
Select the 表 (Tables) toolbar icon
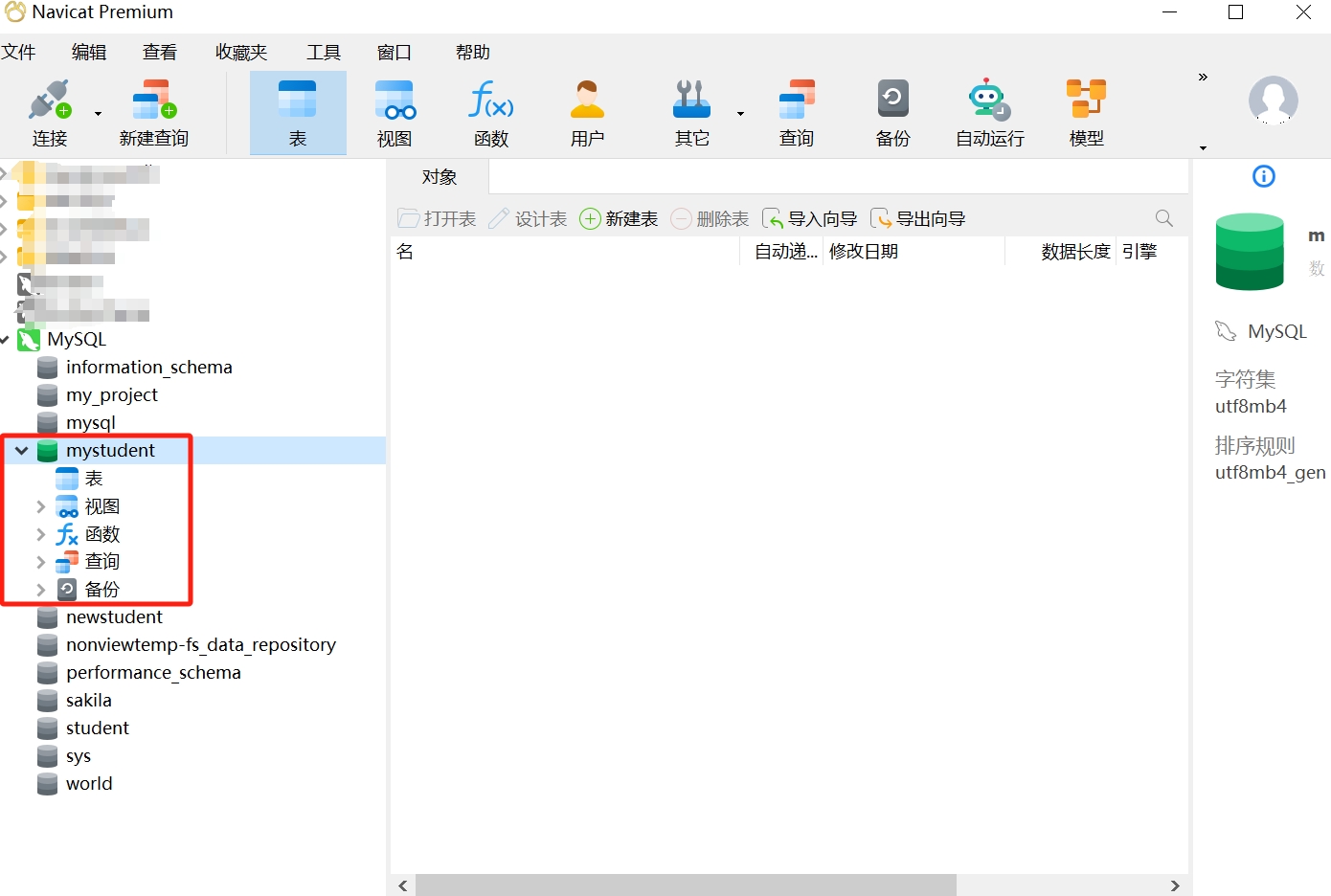pyautogui.click(x=297, y=110)
